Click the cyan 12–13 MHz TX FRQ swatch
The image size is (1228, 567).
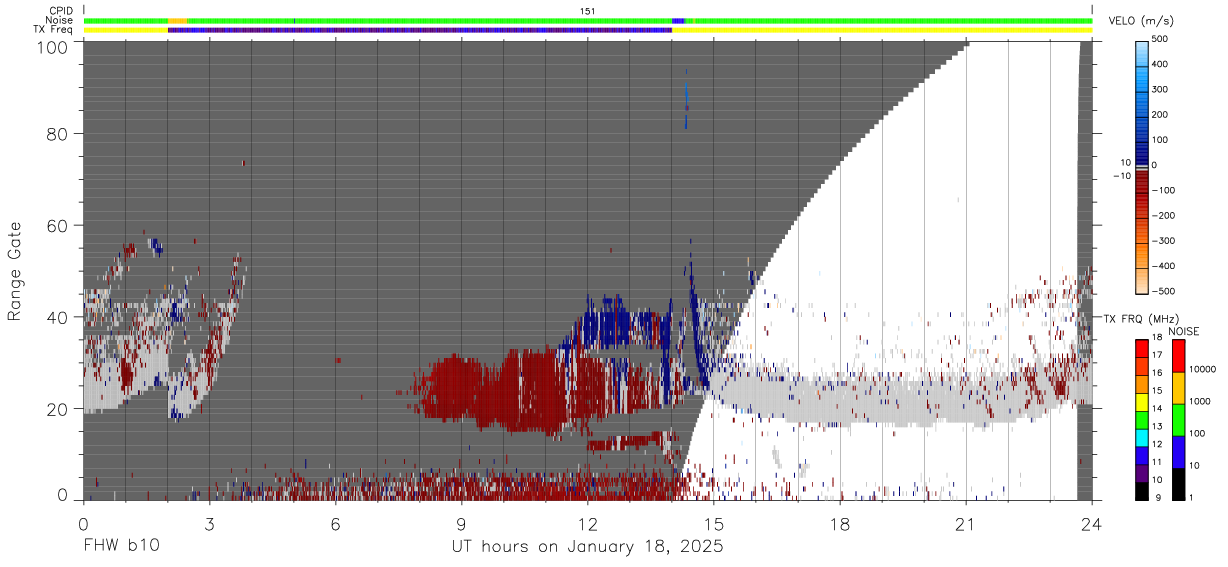(x=1142, y=438)
